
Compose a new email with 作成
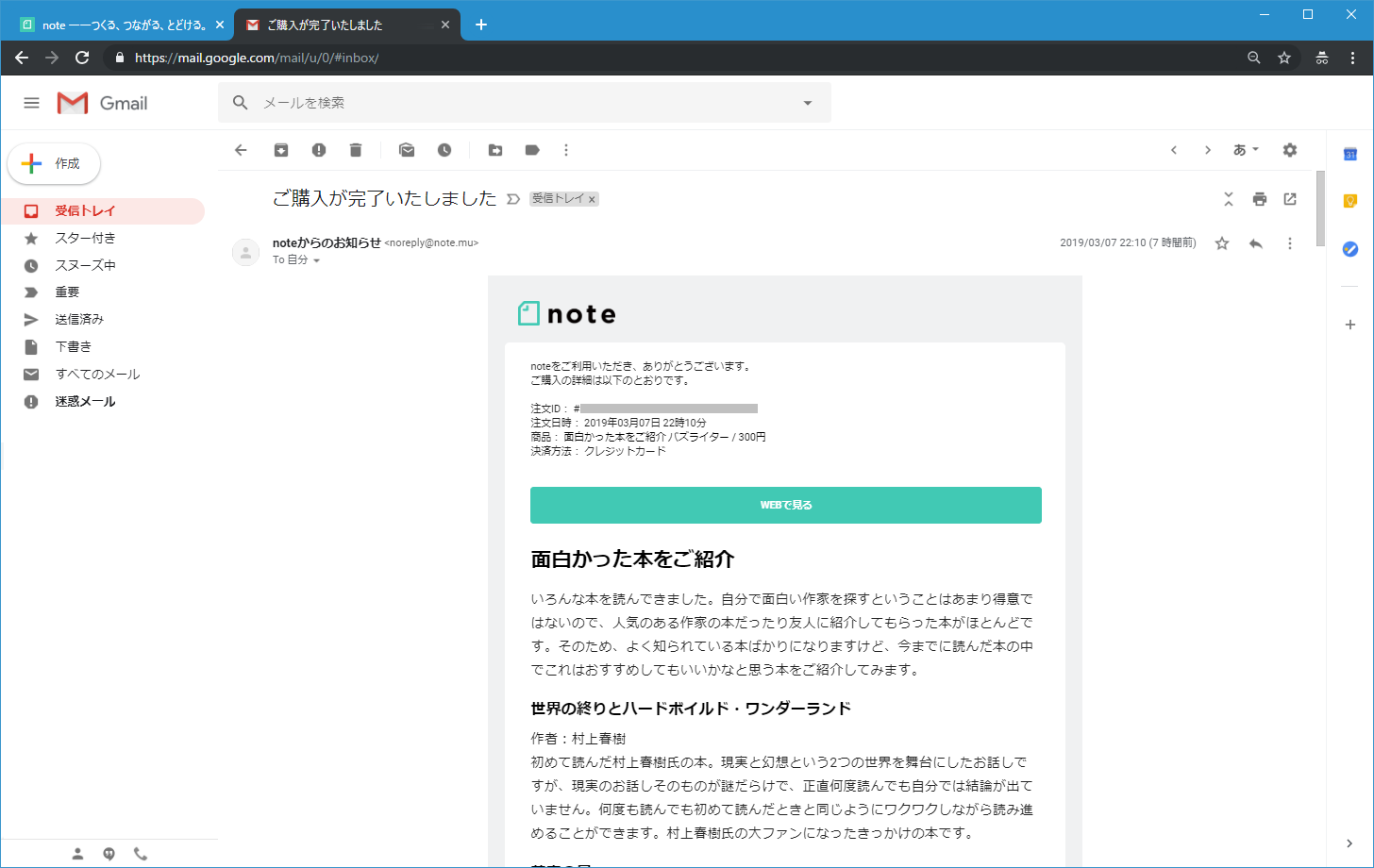(54, 163)
